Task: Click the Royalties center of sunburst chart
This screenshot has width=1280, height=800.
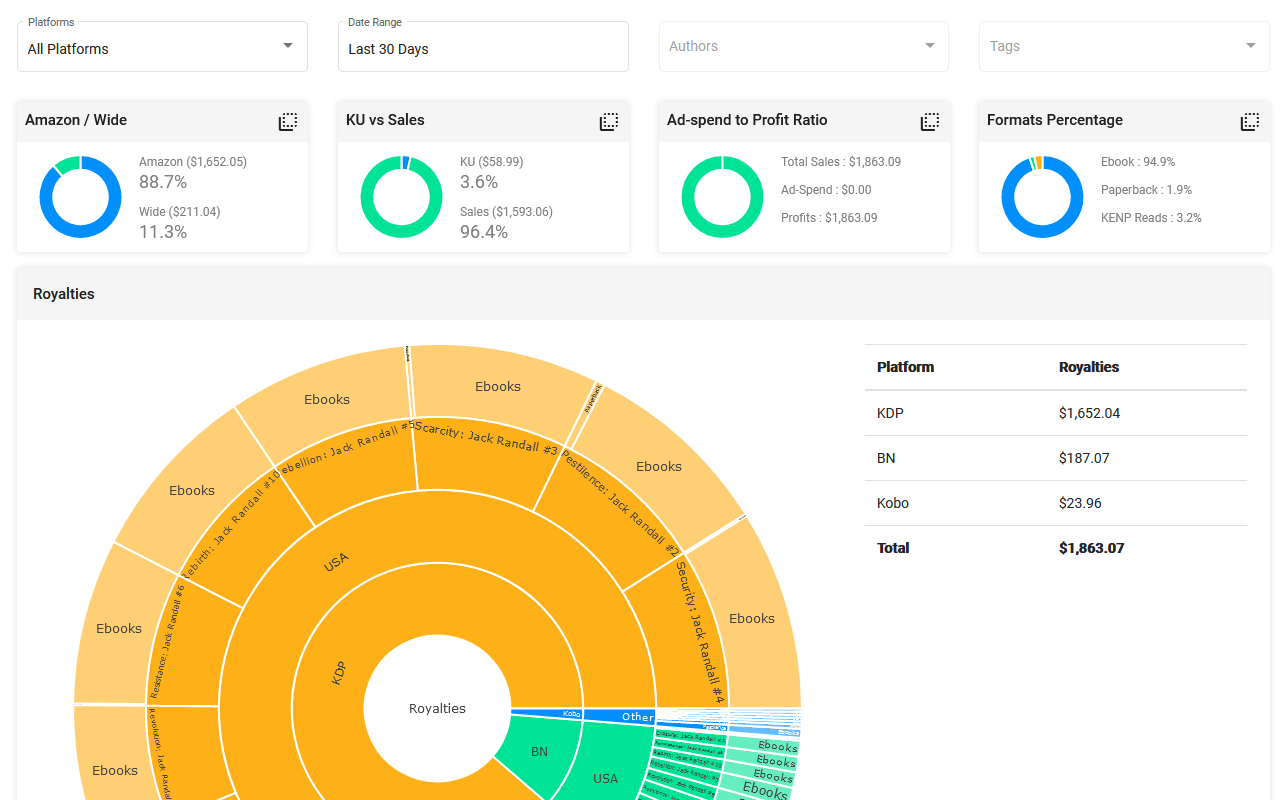Action: [x=437, y=708]
